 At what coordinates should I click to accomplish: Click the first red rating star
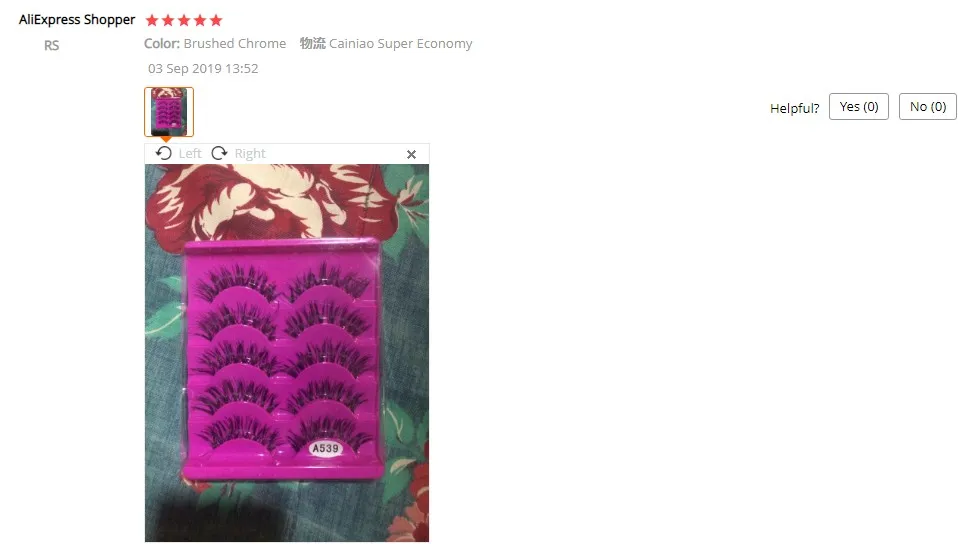point(152,20)
